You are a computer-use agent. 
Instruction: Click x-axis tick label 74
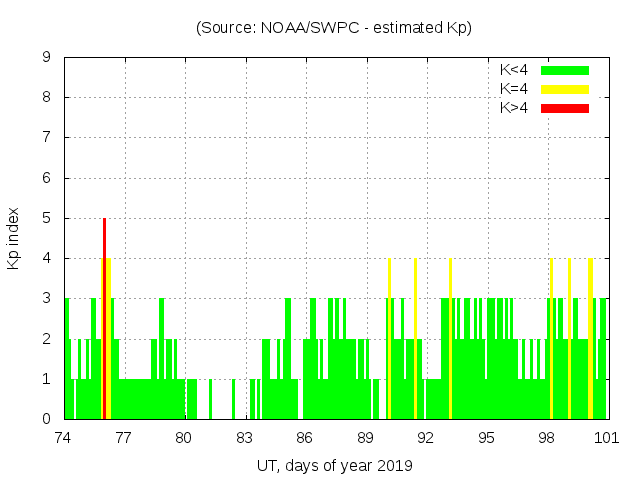click(63, 437)
